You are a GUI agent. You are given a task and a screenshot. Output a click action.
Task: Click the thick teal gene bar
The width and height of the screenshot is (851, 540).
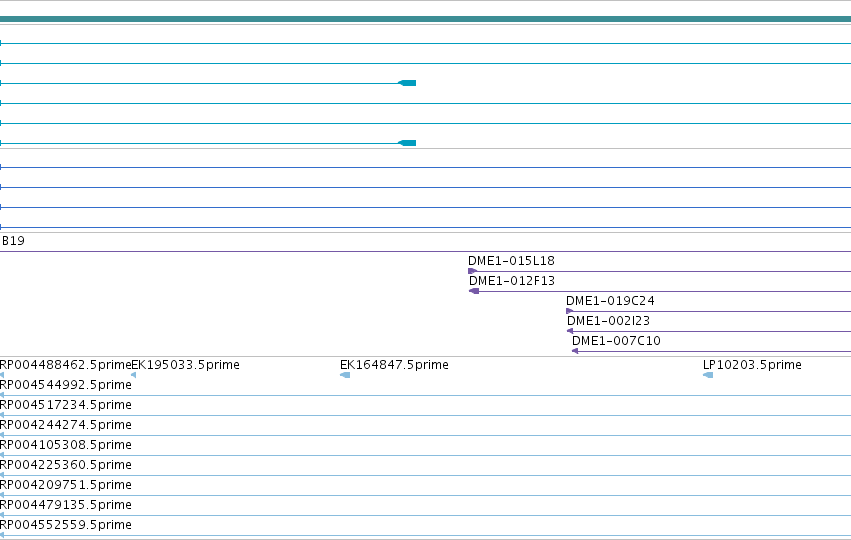pyautogui.click(x=426, y=20)
